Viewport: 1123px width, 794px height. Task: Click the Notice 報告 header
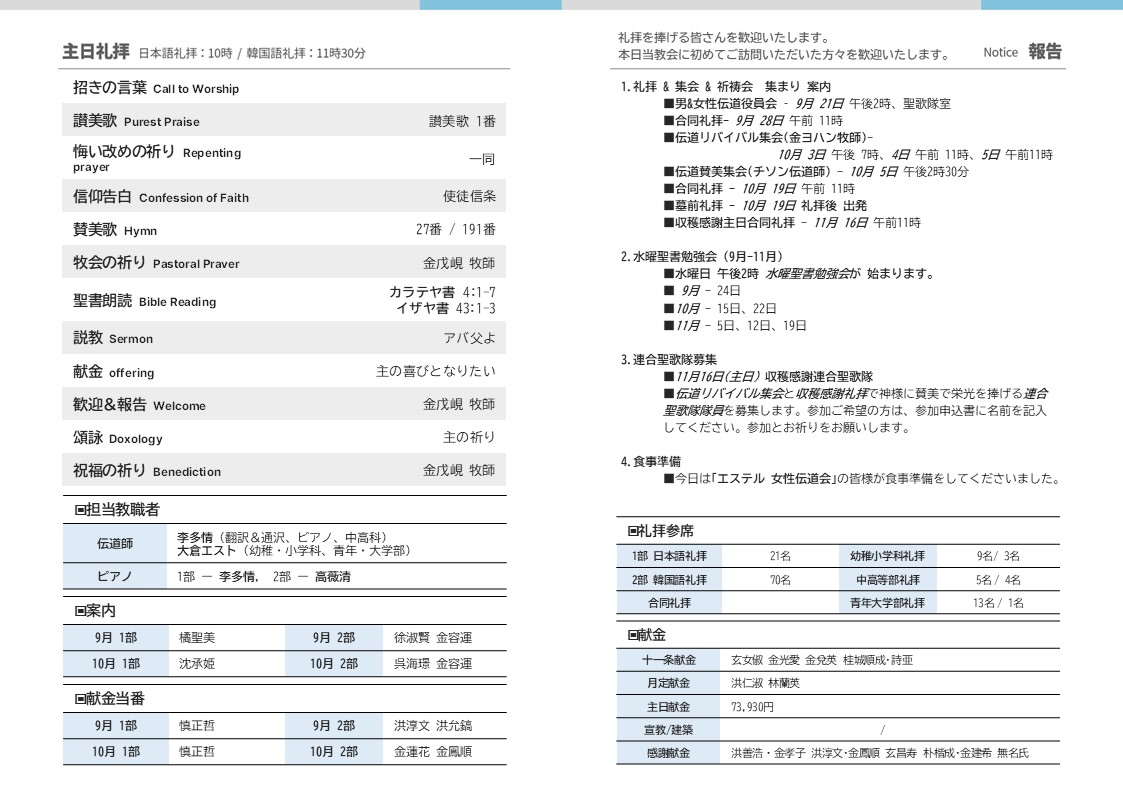(1022, 52)
